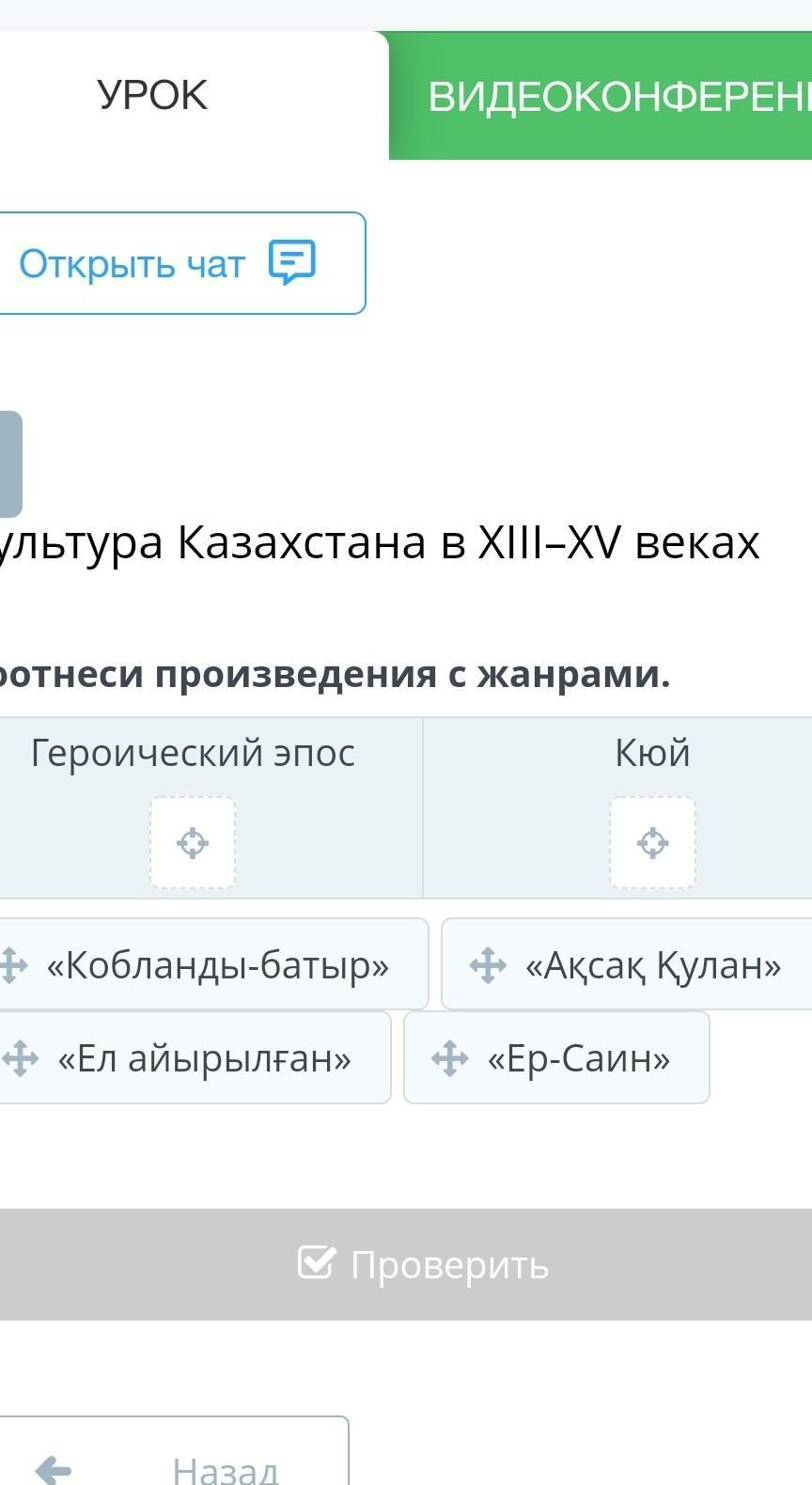
Task: Click target icon under Кюй
Action: (652, 843)
